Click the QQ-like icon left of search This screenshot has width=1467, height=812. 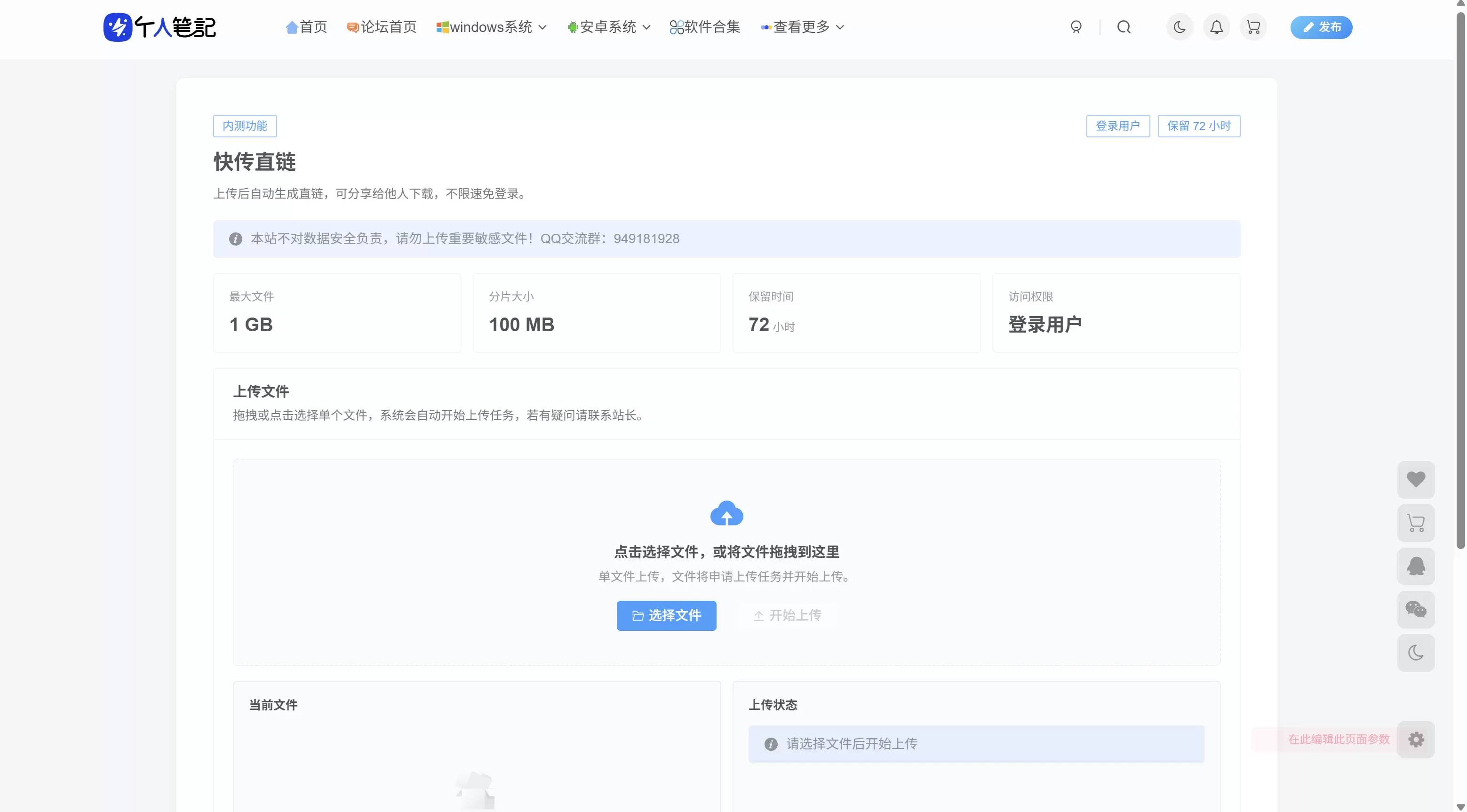(1076, 27)
